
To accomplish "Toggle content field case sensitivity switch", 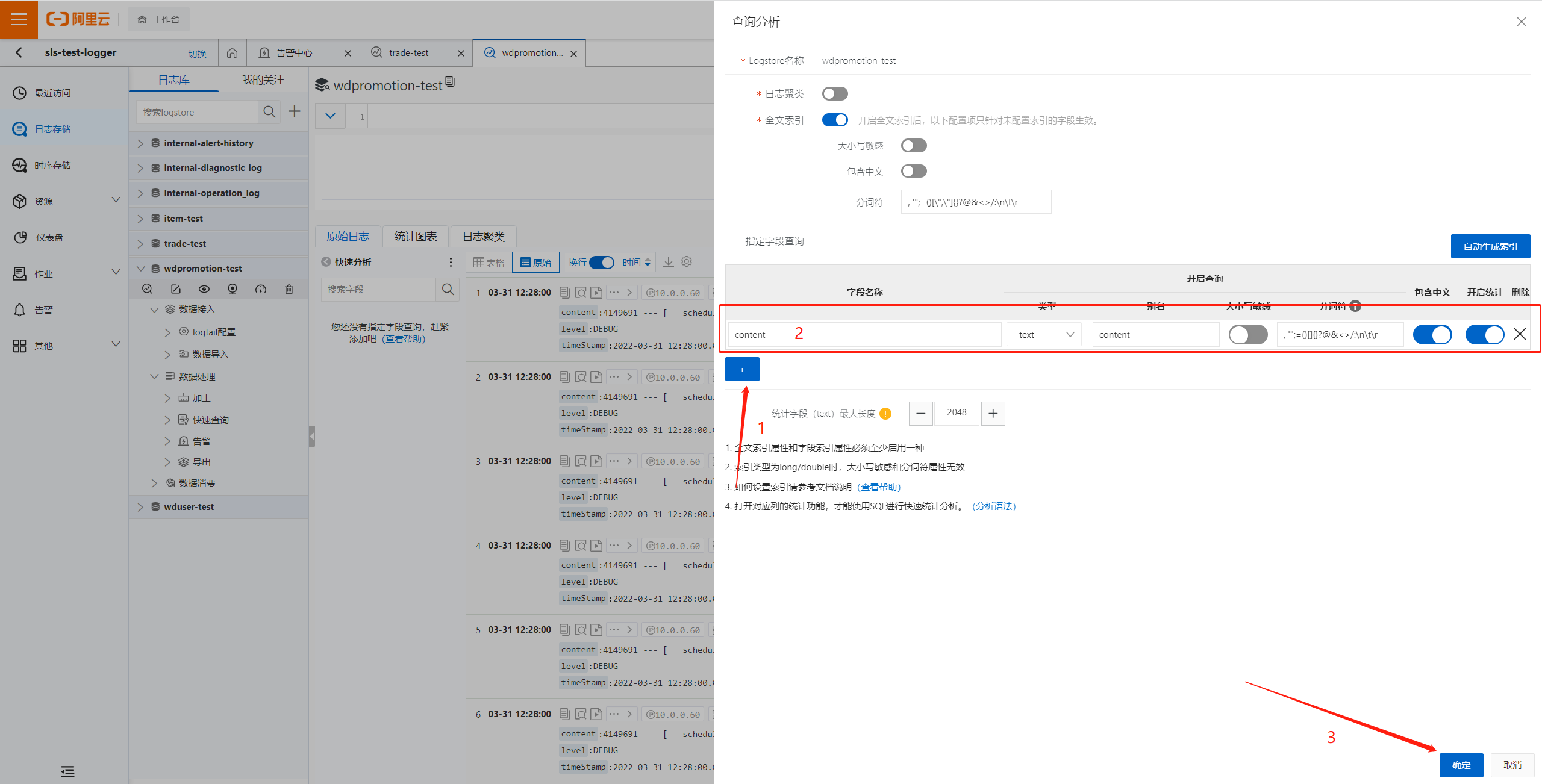I will pyautogui.click(x=1248, y=334).
